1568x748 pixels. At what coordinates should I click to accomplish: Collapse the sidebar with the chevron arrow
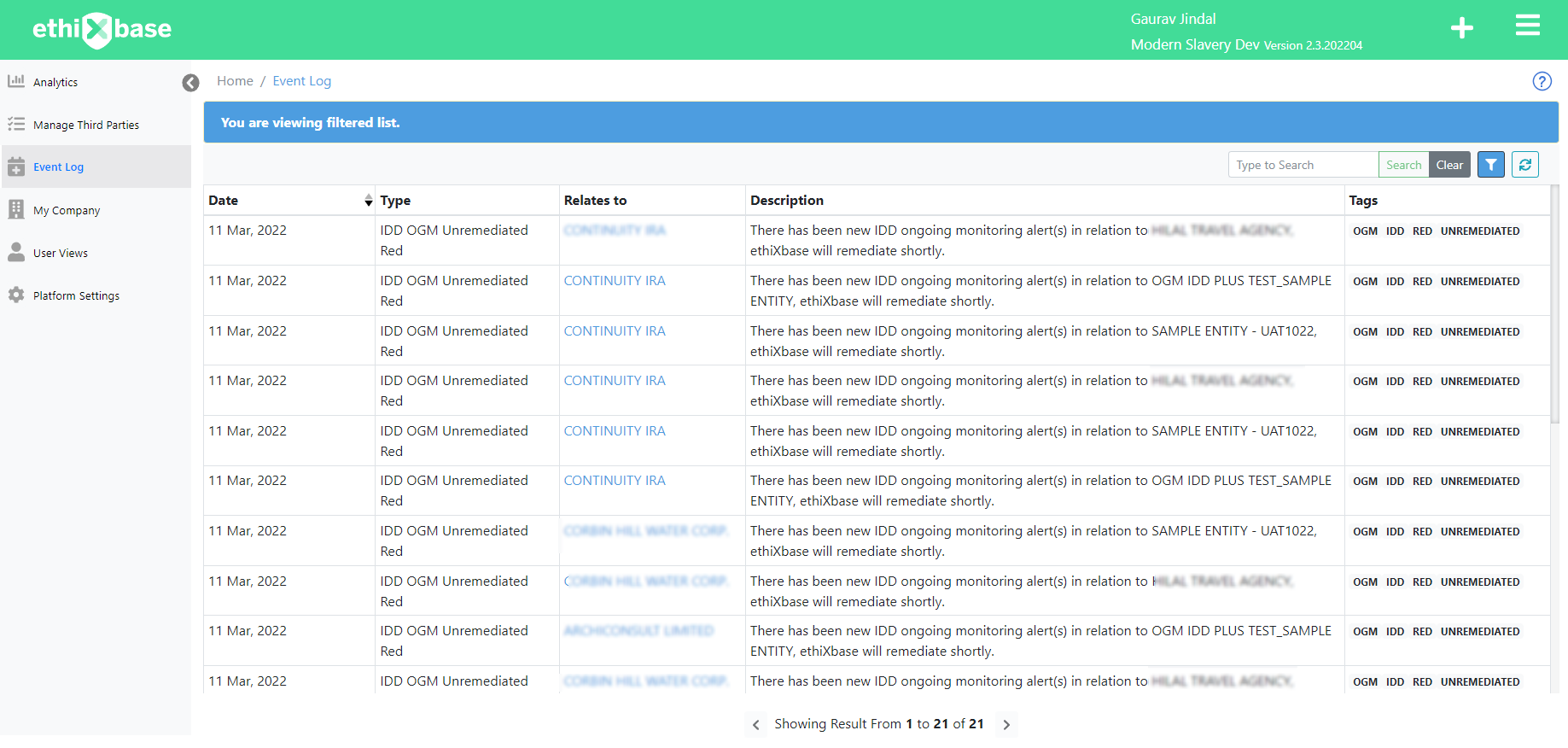pyautogui.click(x=190, y=83)
